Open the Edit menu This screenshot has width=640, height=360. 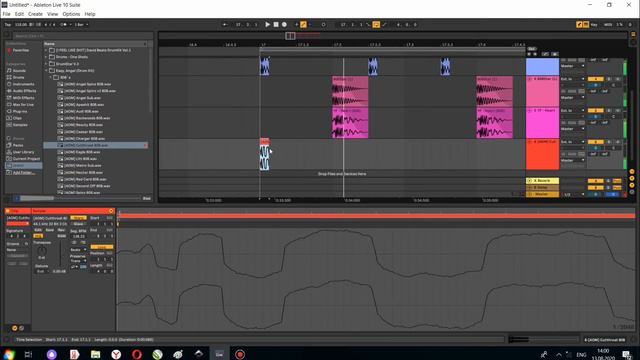click(x=19, y=14)
